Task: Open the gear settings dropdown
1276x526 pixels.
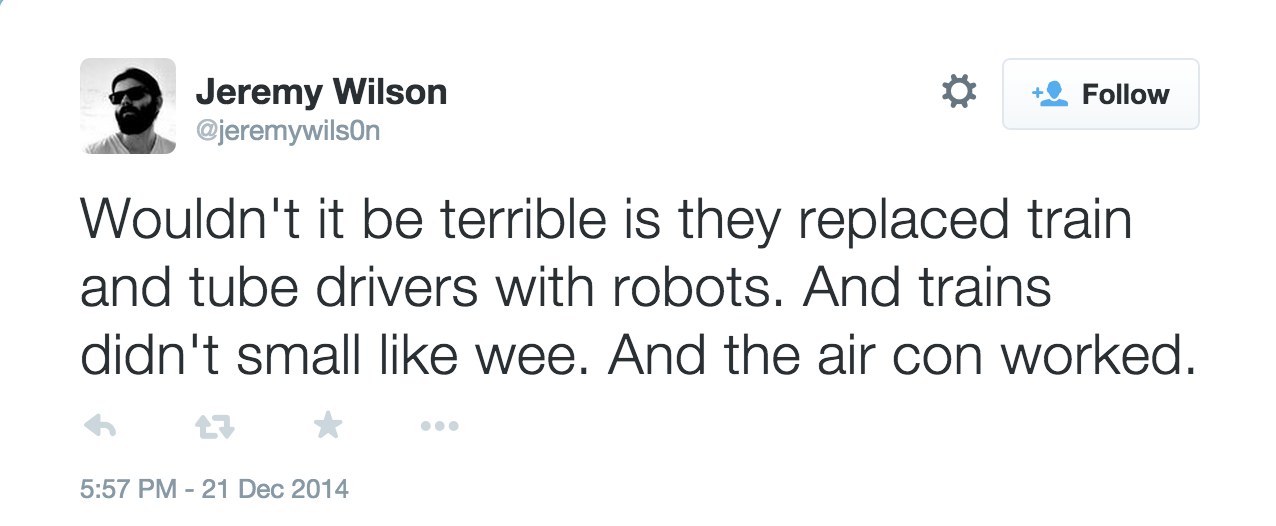Action: [x=959, y=93]
